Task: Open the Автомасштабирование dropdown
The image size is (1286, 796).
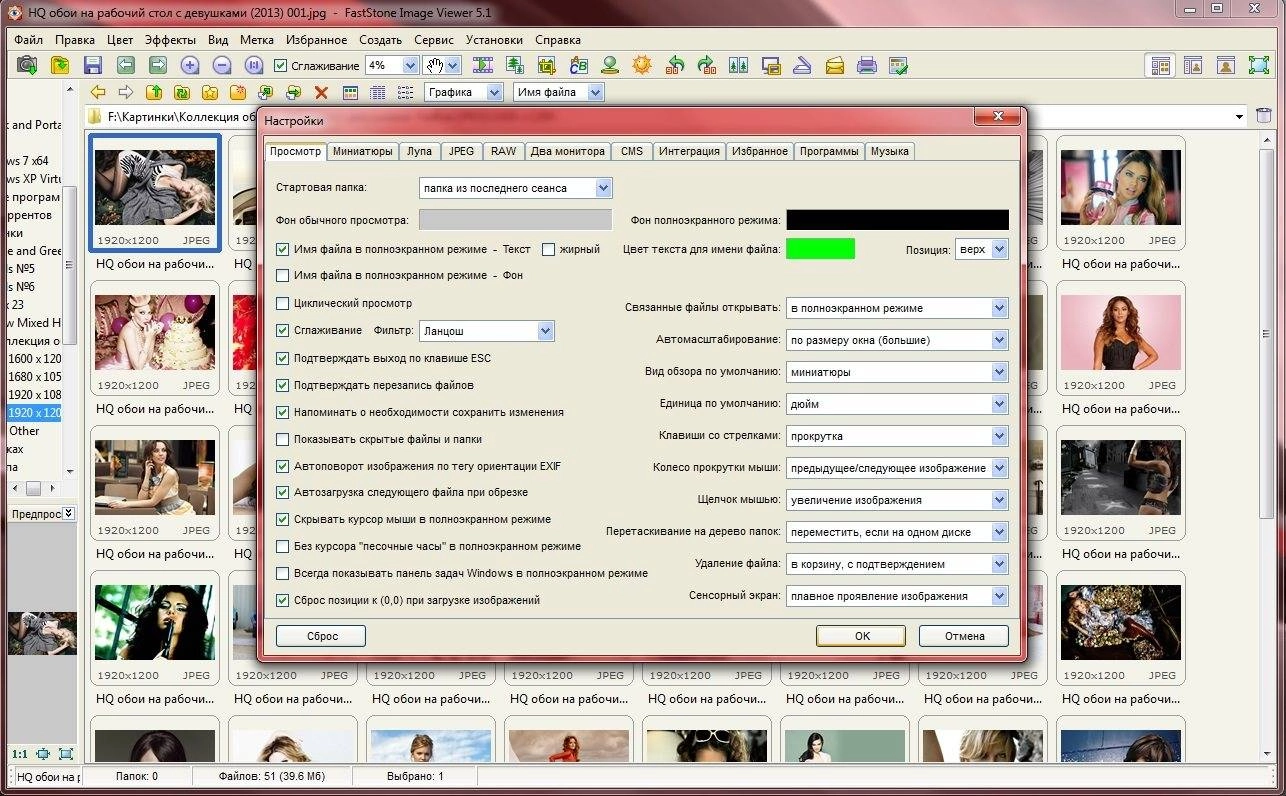Action: tap(897, 340)
